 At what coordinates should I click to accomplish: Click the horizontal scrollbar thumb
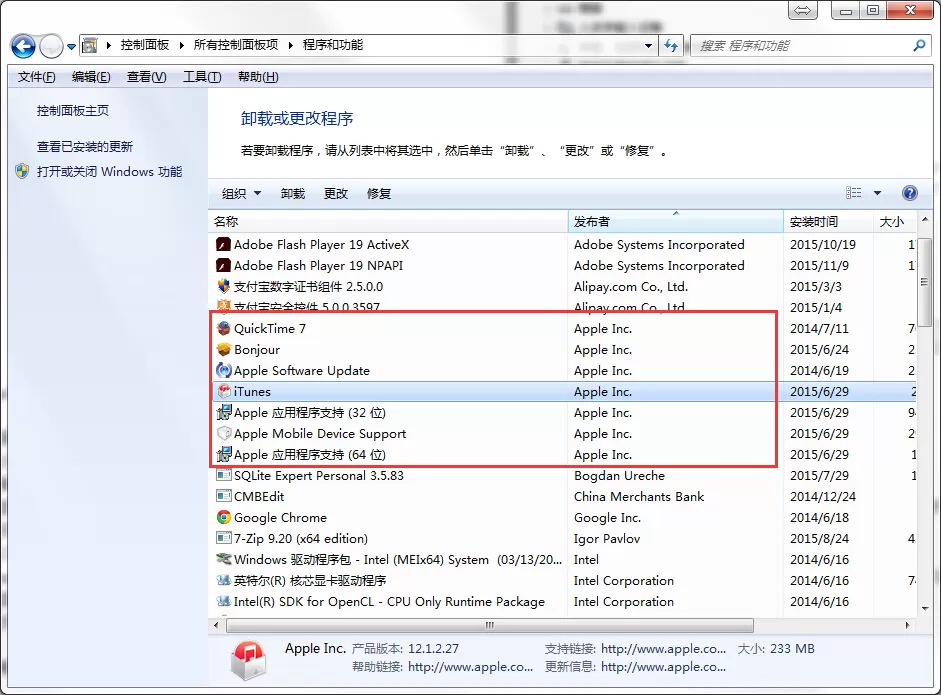(490, 625)
